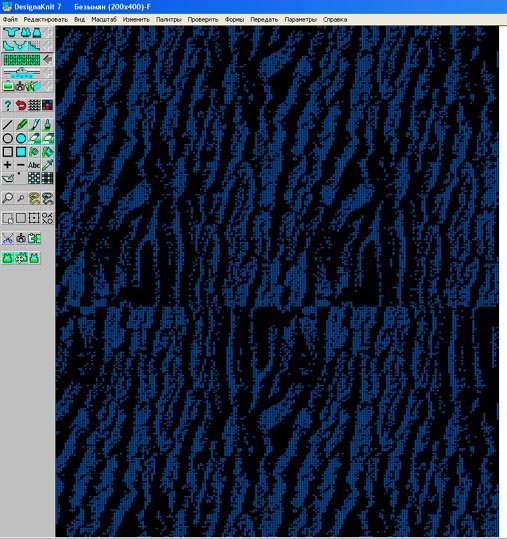Open the help question mark icon
The height and width of the screenshot is (539, 507).
8,105
